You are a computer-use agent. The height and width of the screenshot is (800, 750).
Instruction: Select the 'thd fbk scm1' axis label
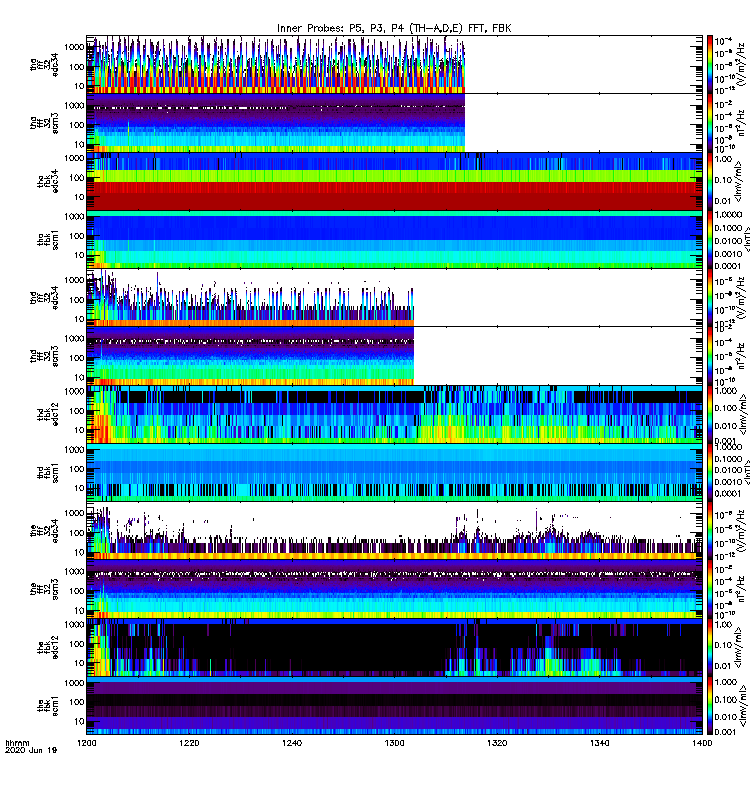coord(48,472)
